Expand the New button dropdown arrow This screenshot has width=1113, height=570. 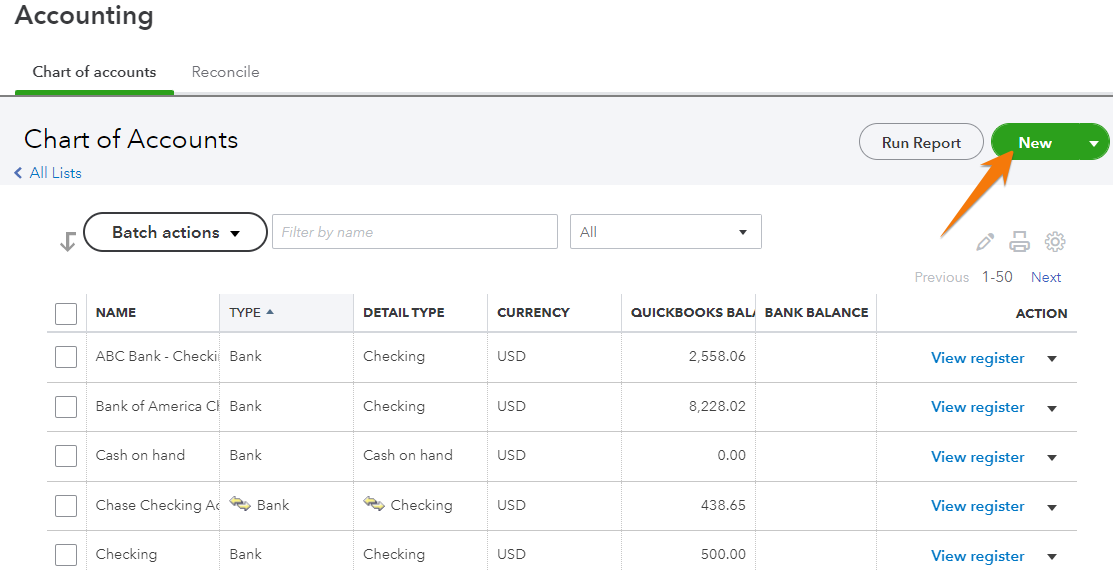[1093, 143]
